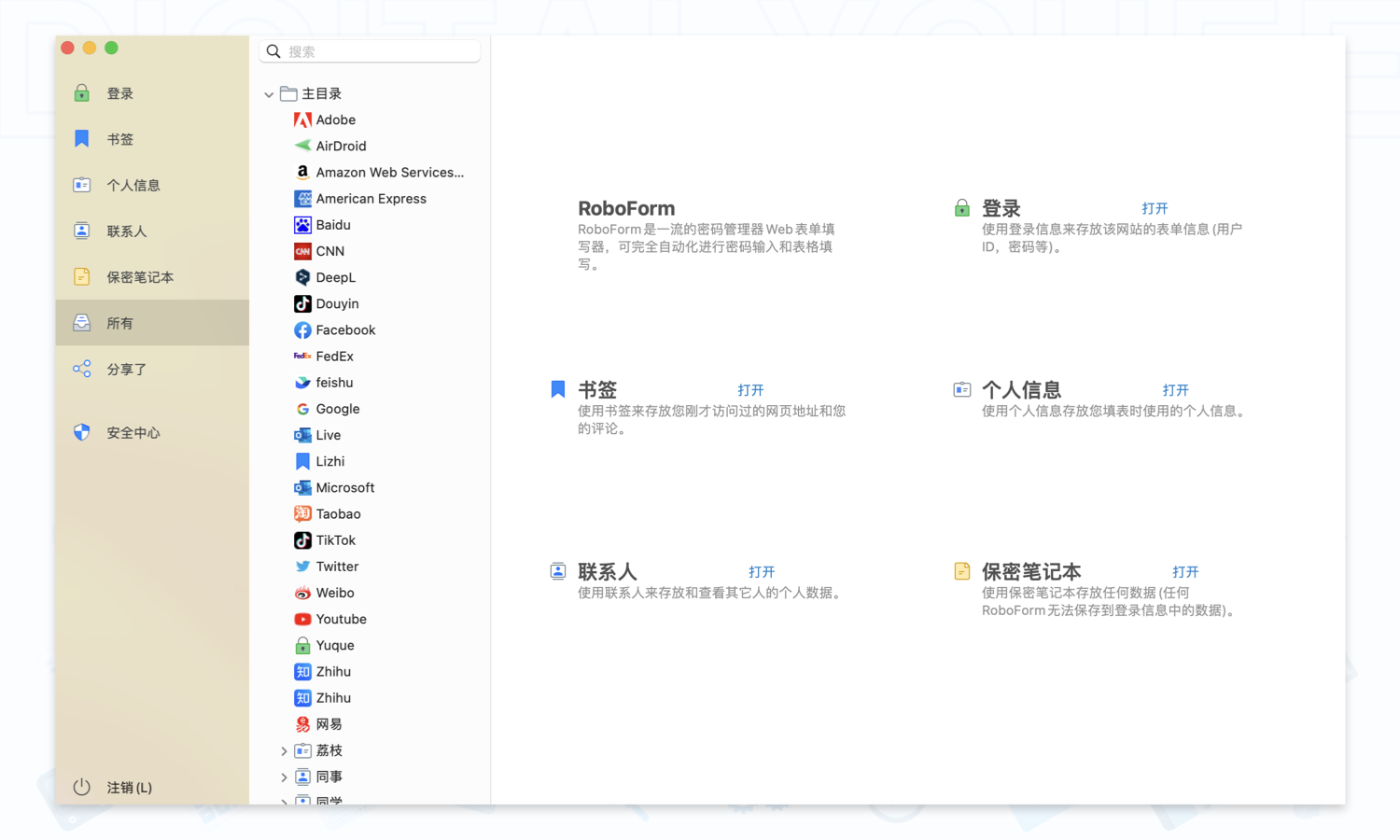Click the card icon by 个人信息 heading

tap(962, 389)
